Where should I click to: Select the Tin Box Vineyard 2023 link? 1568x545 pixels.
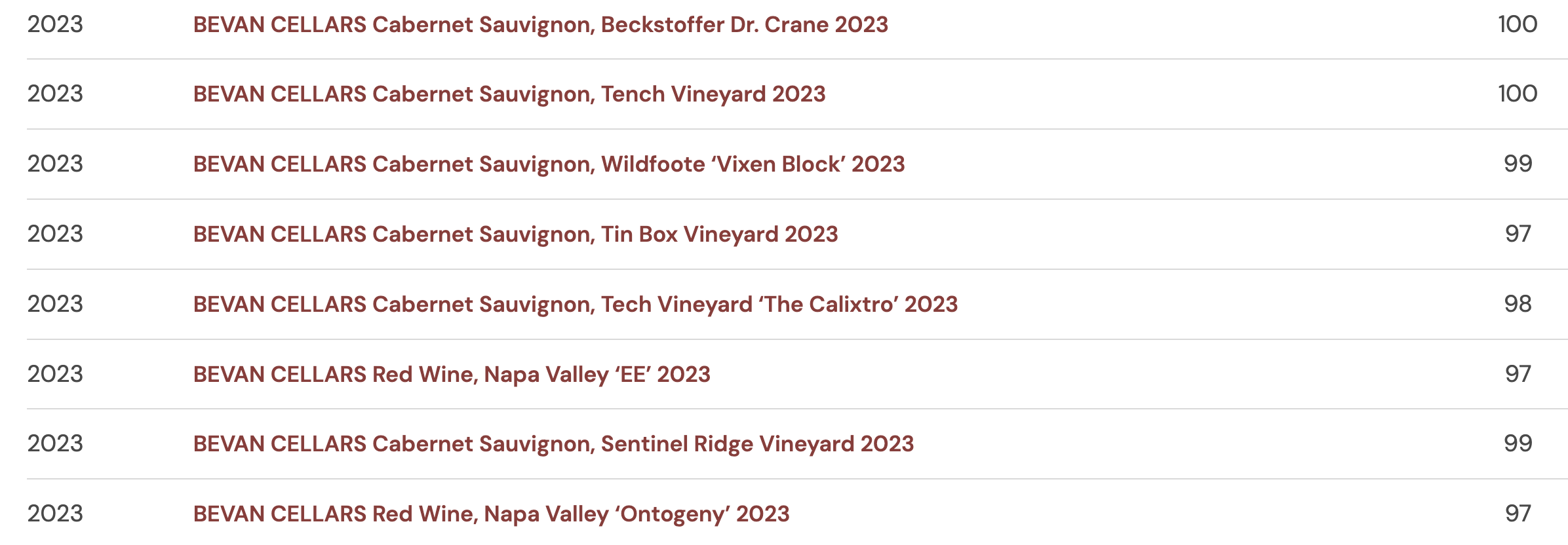515,235
